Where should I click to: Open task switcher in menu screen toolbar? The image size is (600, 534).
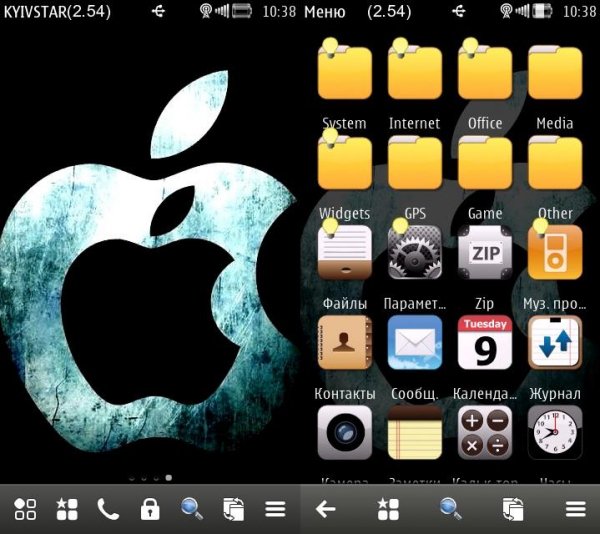pyautogui.click(x=513, y=509)
